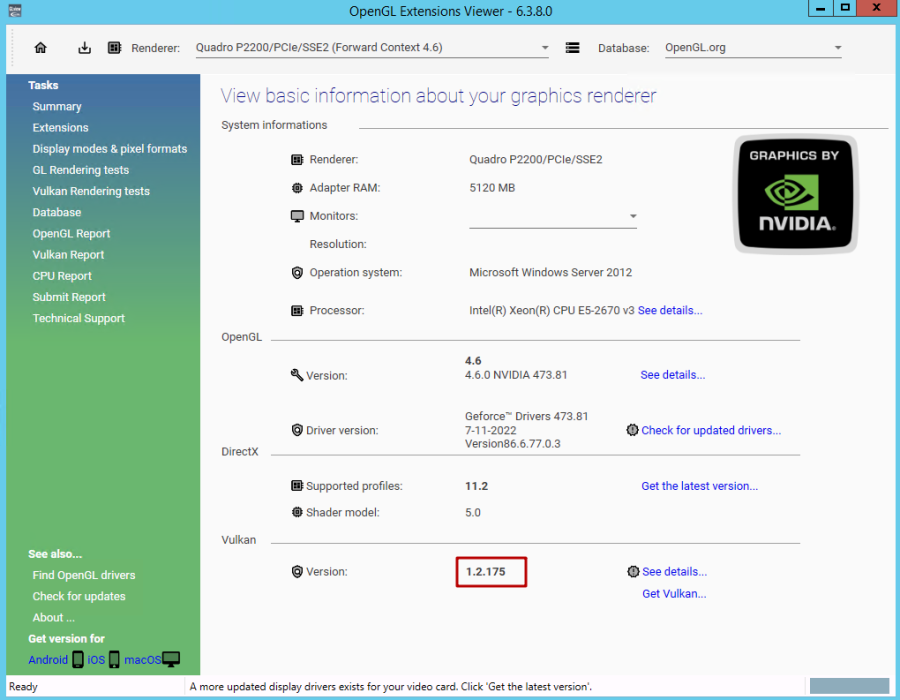Close the OpenGL Extensions Viewer window

(876, 8)
